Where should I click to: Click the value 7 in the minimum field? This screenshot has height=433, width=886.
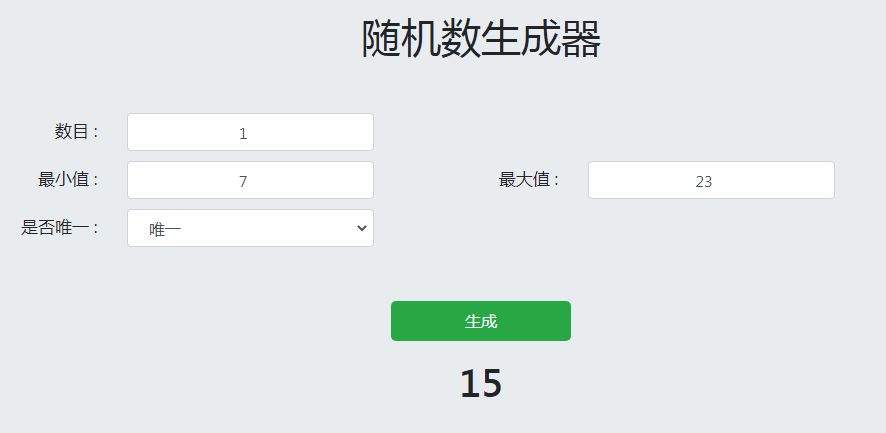point(243,181)
